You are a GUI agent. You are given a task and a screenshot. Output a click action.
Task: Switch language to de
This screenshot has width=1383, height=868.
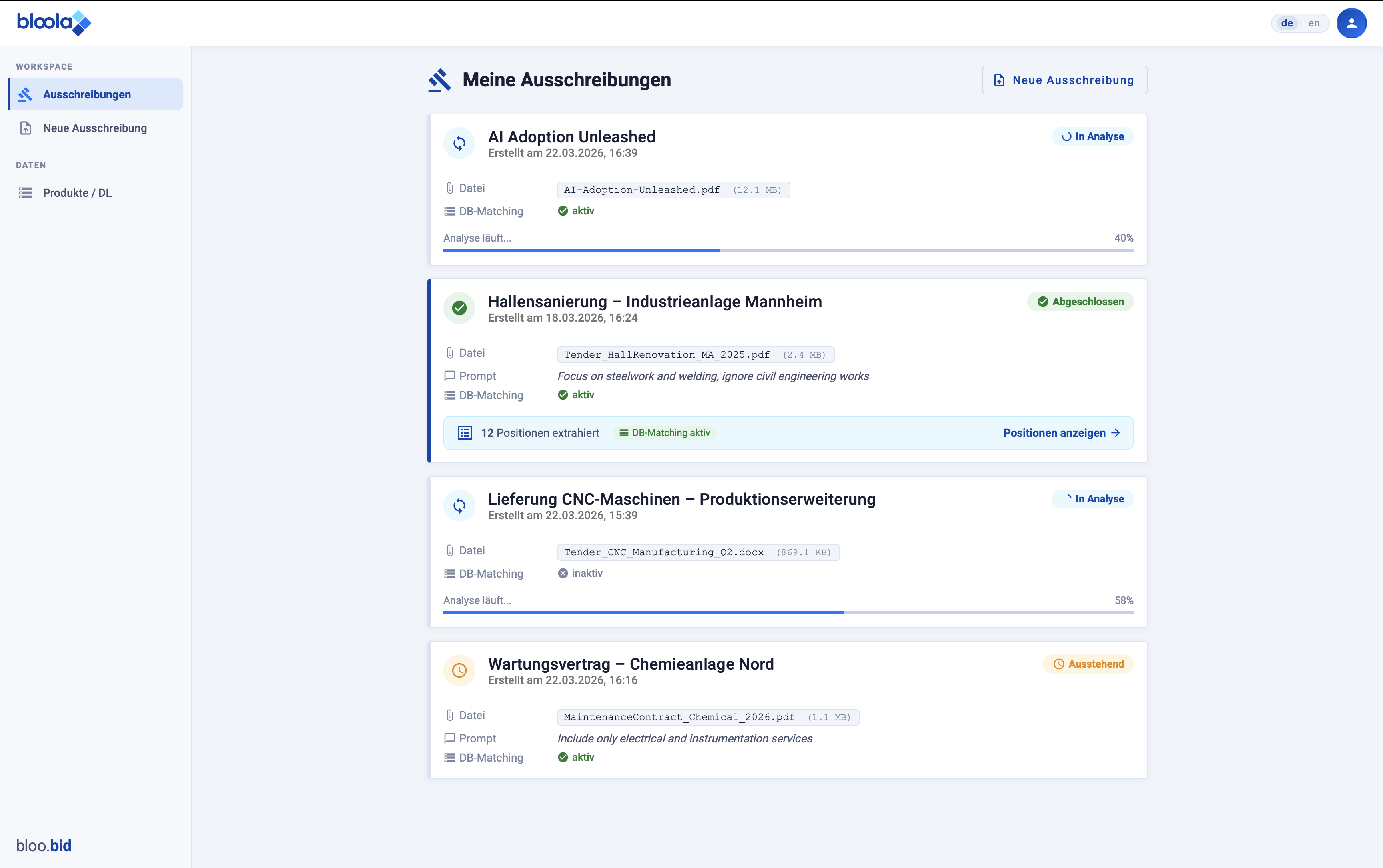coord(1287,23)
